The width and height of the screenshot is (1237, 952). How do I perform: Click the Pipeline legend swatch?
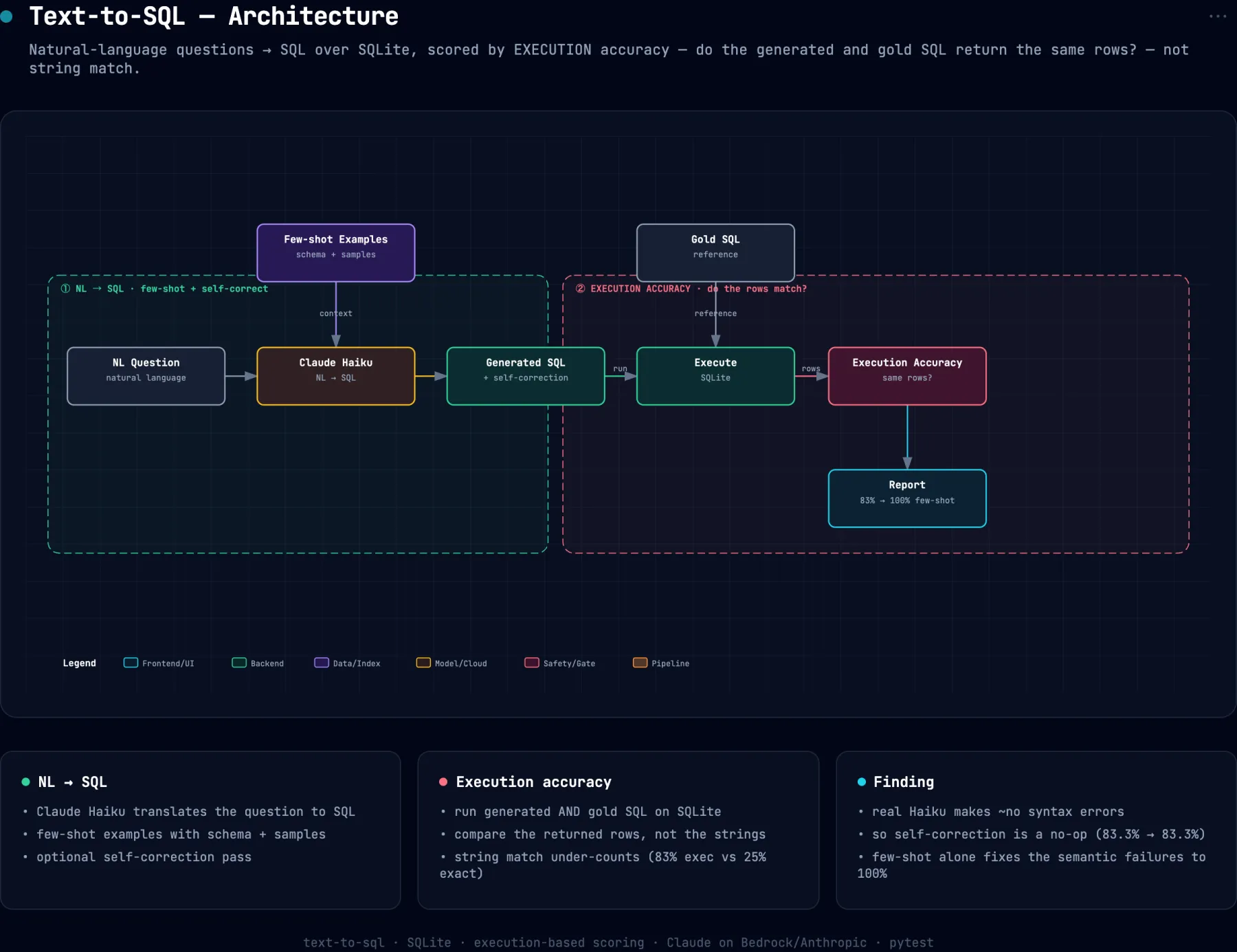pos(640,663)
